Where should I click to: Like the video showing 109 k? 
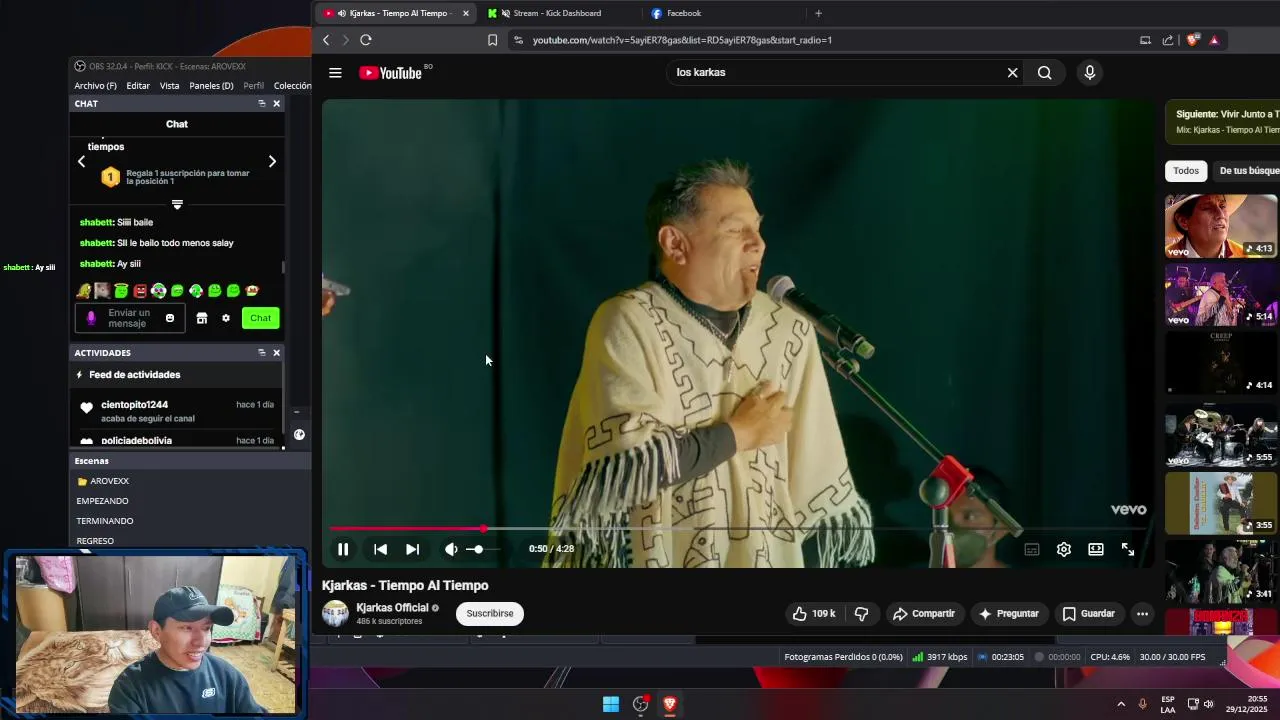814,613
